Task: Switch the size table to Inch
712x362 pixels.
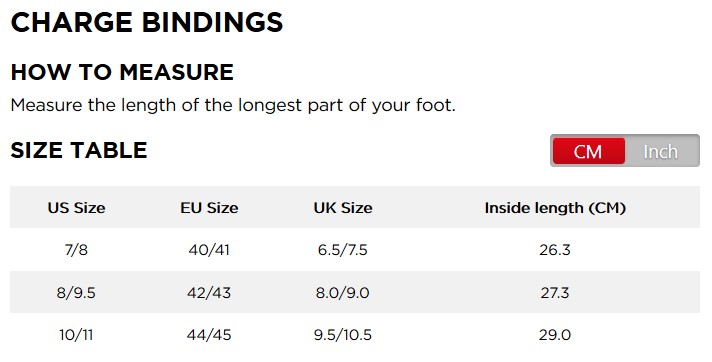Action: [661, 151]
